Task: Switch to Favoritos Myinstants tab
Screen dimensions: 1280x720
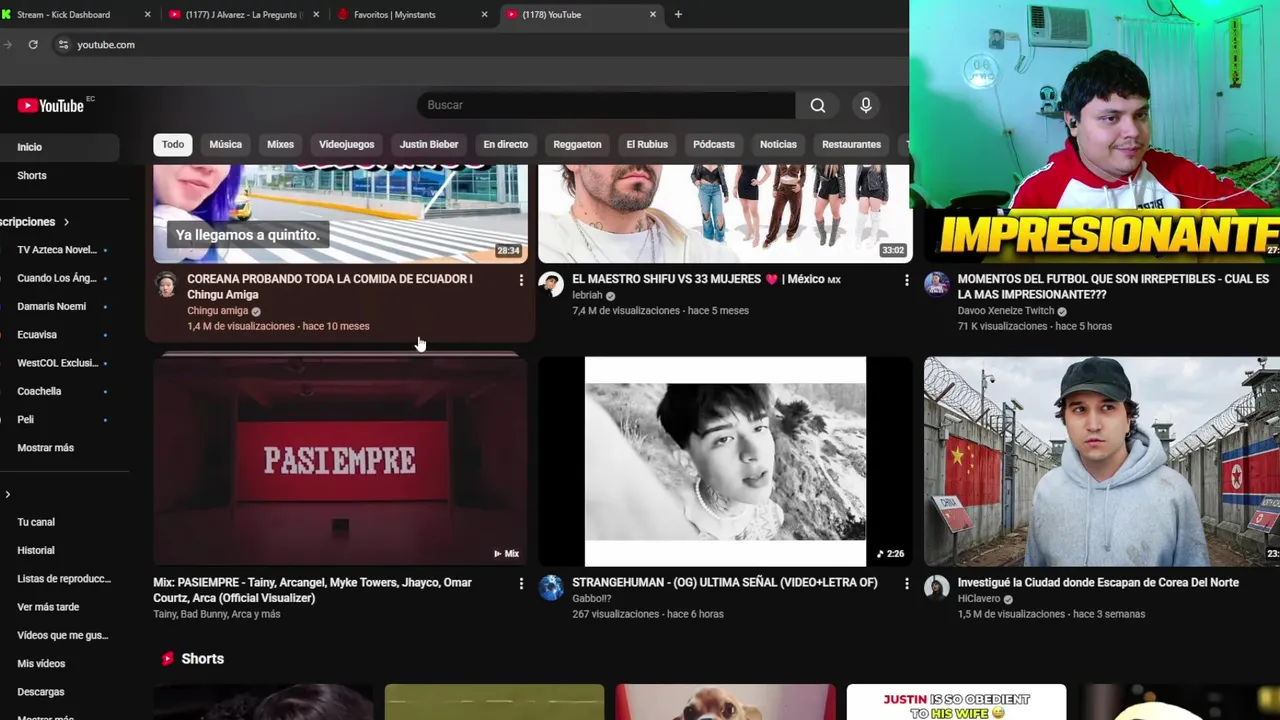Action: [x=413, y=14]
